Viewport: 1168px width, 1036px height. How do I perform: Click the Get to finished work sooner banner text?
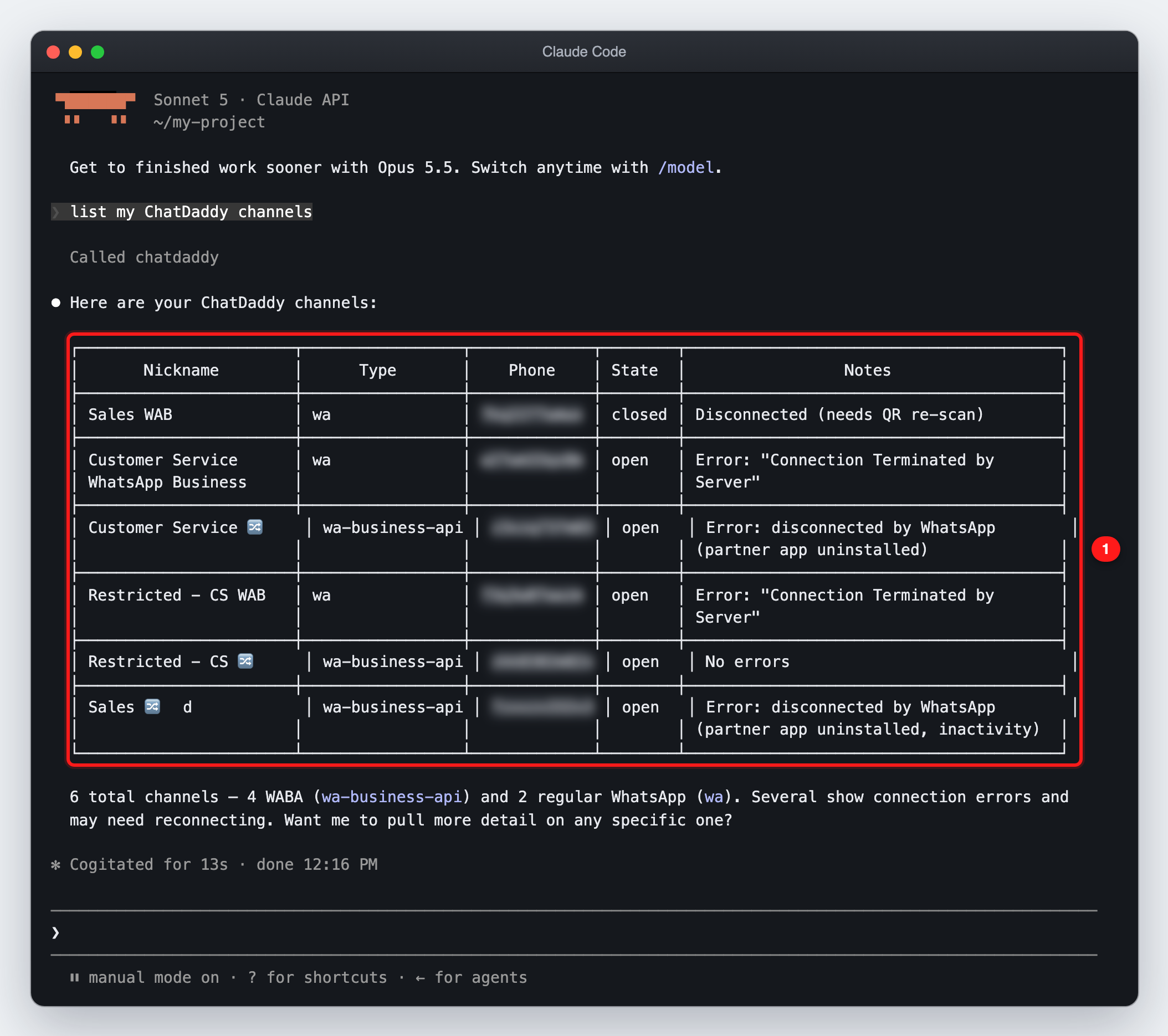pos(396,167)
